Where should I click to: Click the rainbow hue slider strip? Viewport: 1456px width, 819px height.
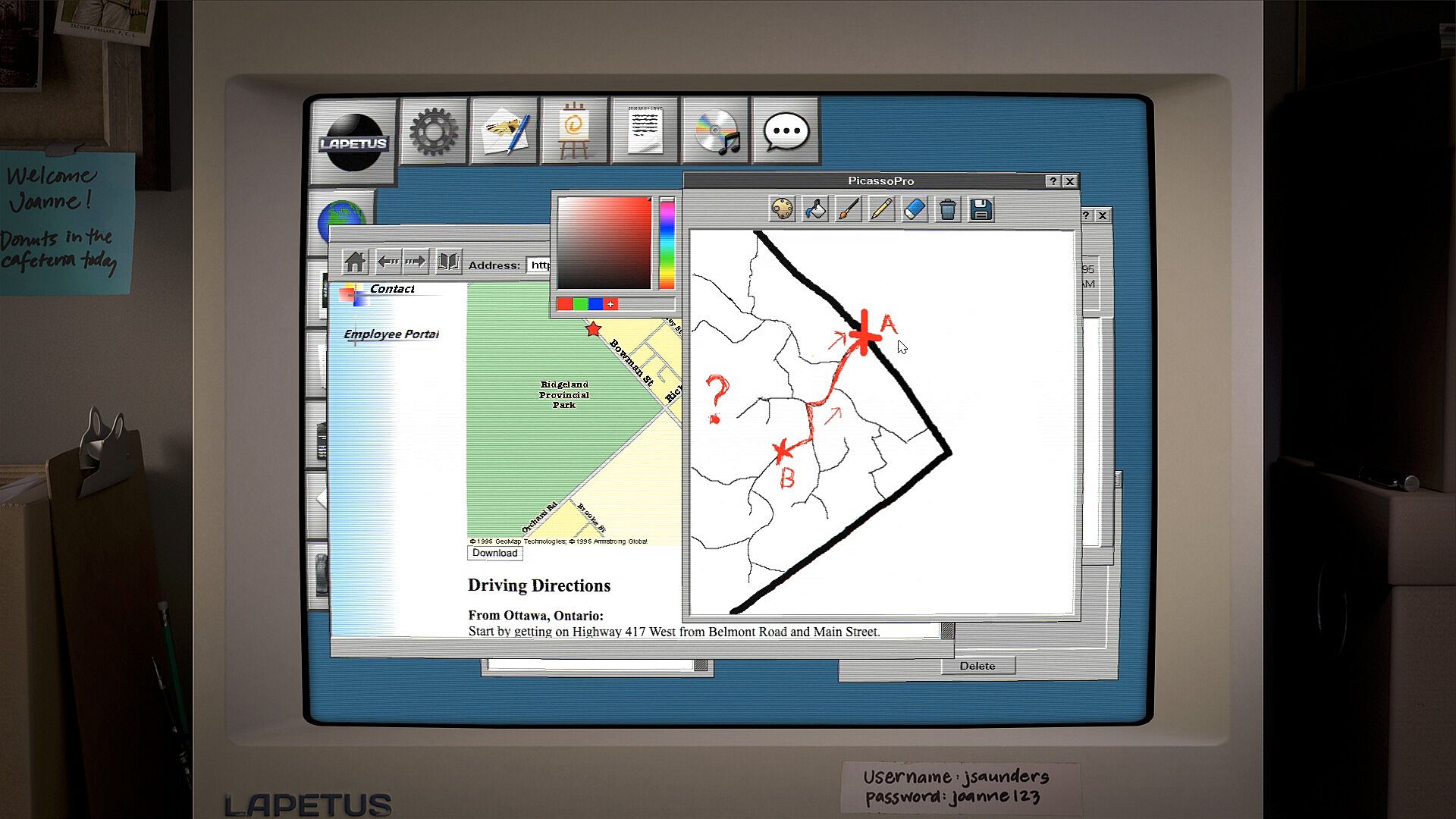coord(667,244)
